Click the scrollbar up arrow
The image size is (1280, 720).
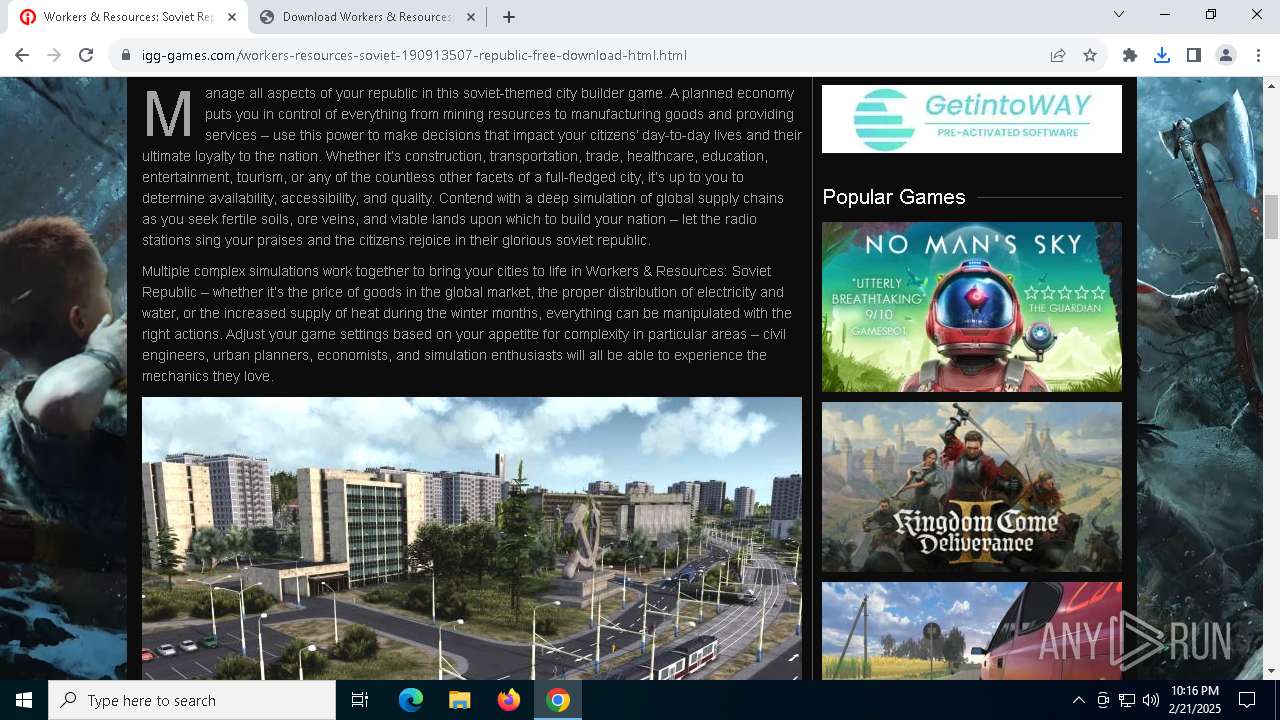(x=1272, y=85)
